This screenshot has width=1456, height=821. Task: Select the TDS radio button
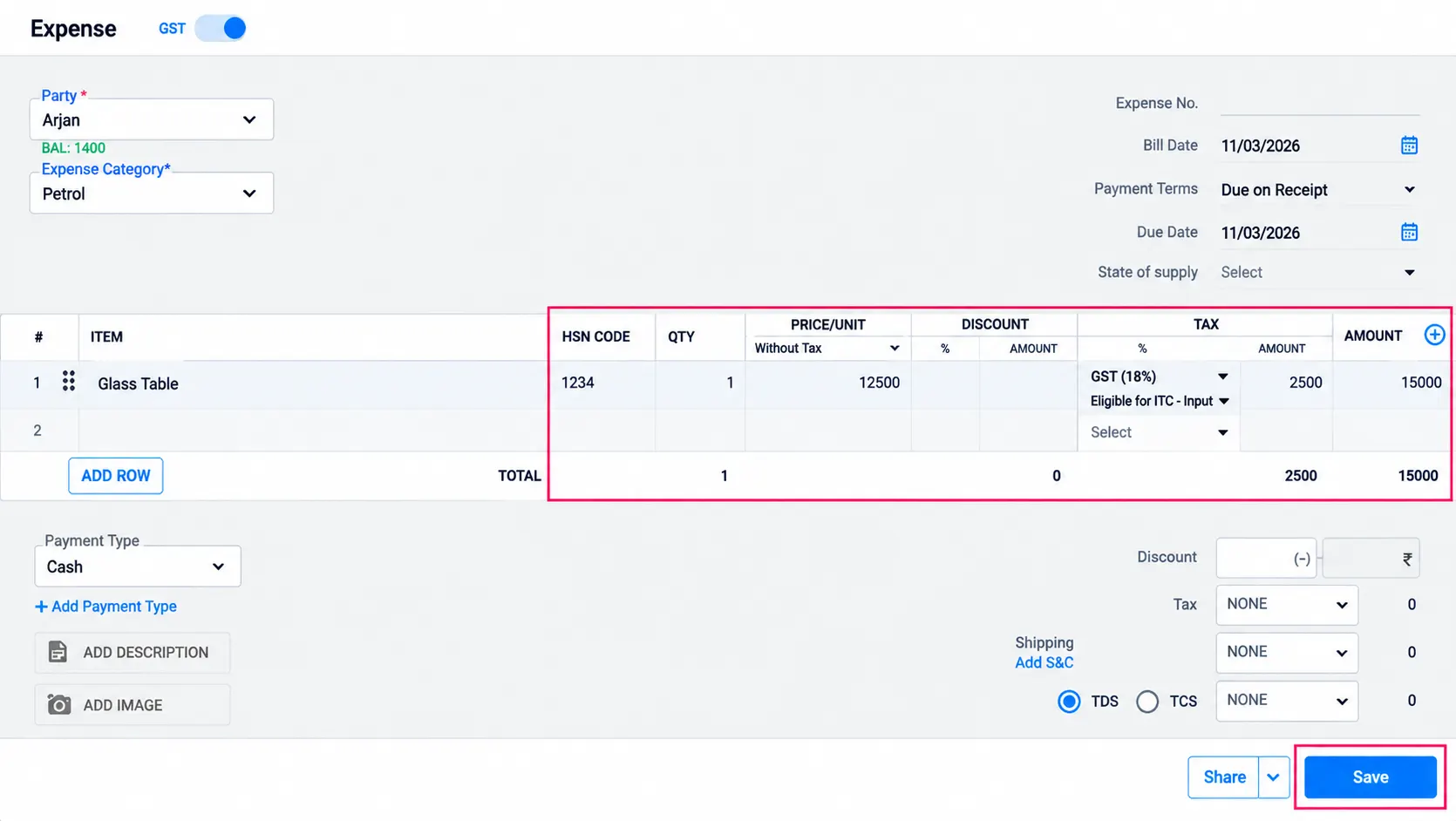pyautogui.click(x=1069, y=701)
